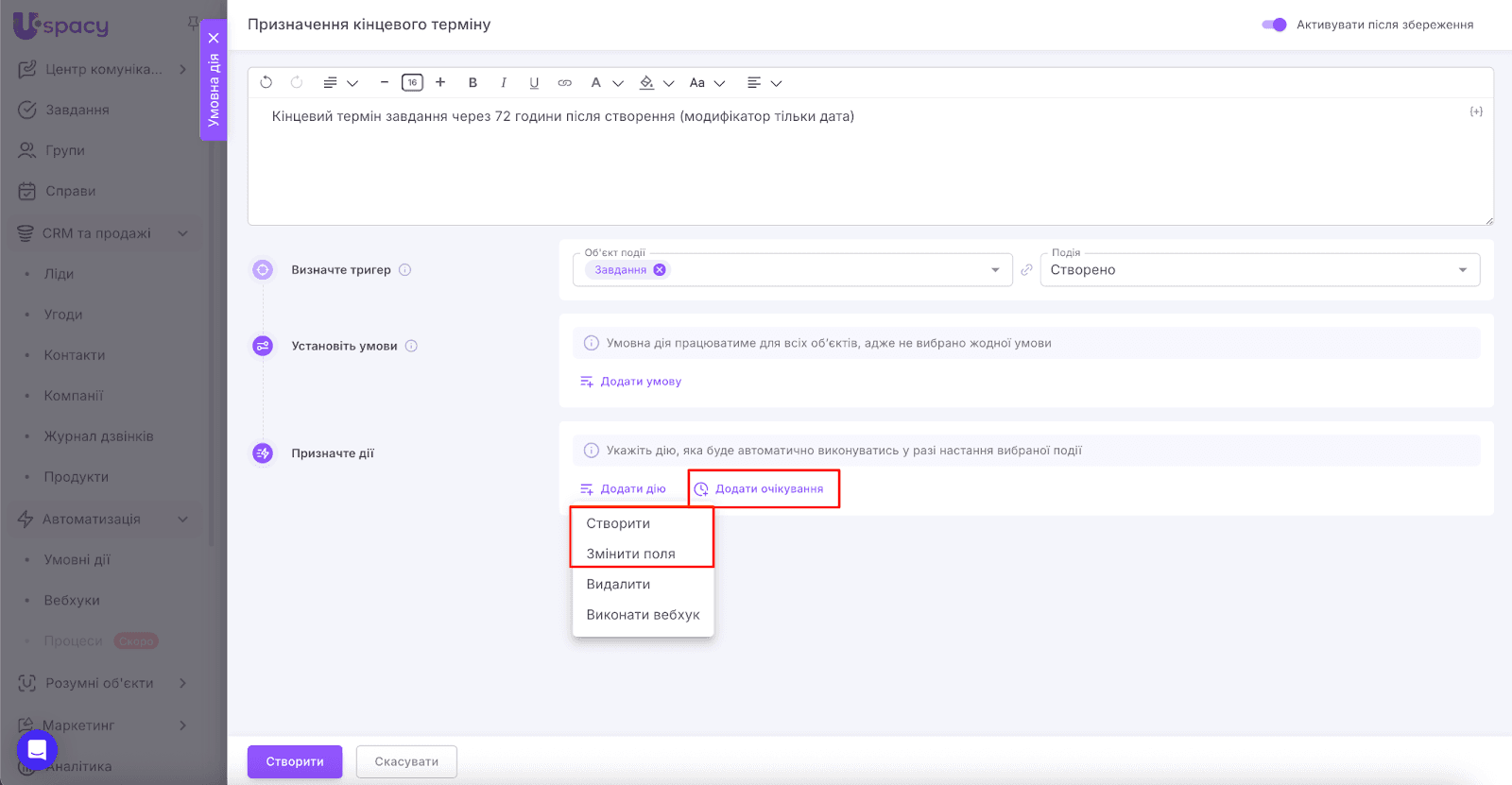Image resolution: width=1512 pixels, height=785 pixels.
Task: Decrease font size with minus icon
Action: click(385, 83)
